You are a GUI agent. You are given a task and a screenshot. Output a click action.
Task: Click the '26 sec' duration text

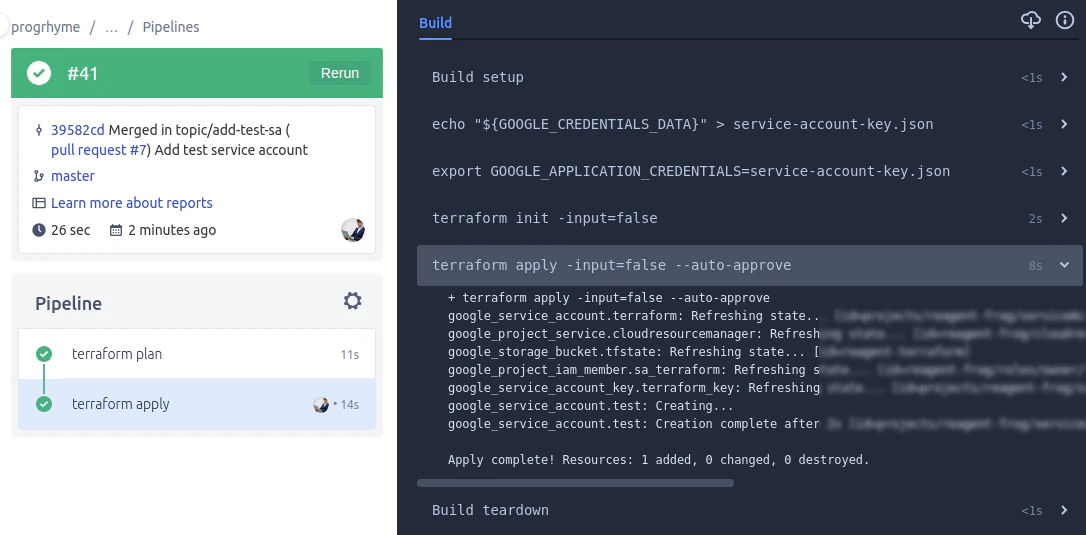click(71, 230)
